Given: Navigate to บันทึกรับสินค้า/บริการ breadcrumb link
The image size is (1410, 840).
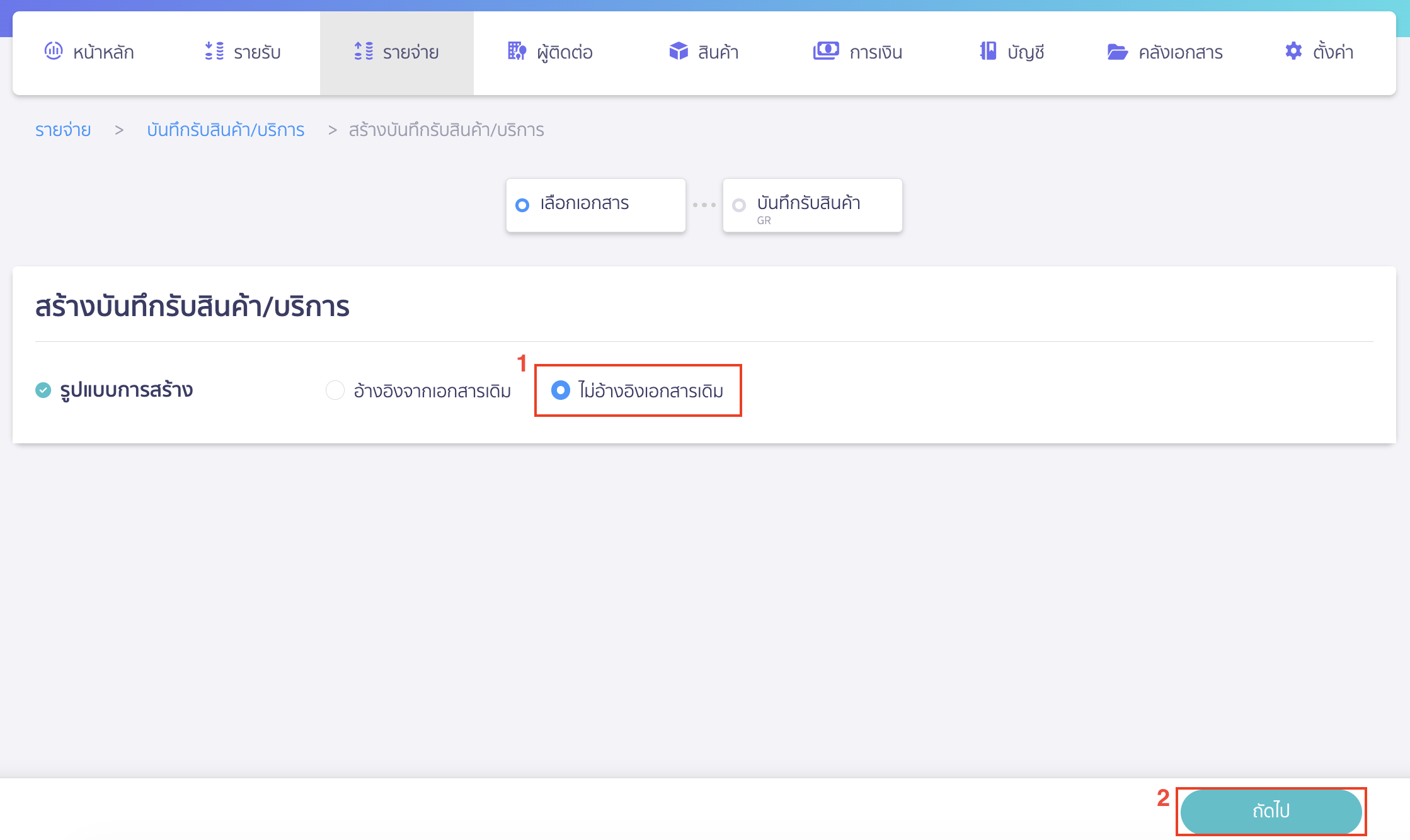Looking at the screenshot, I should pos(226,130).
